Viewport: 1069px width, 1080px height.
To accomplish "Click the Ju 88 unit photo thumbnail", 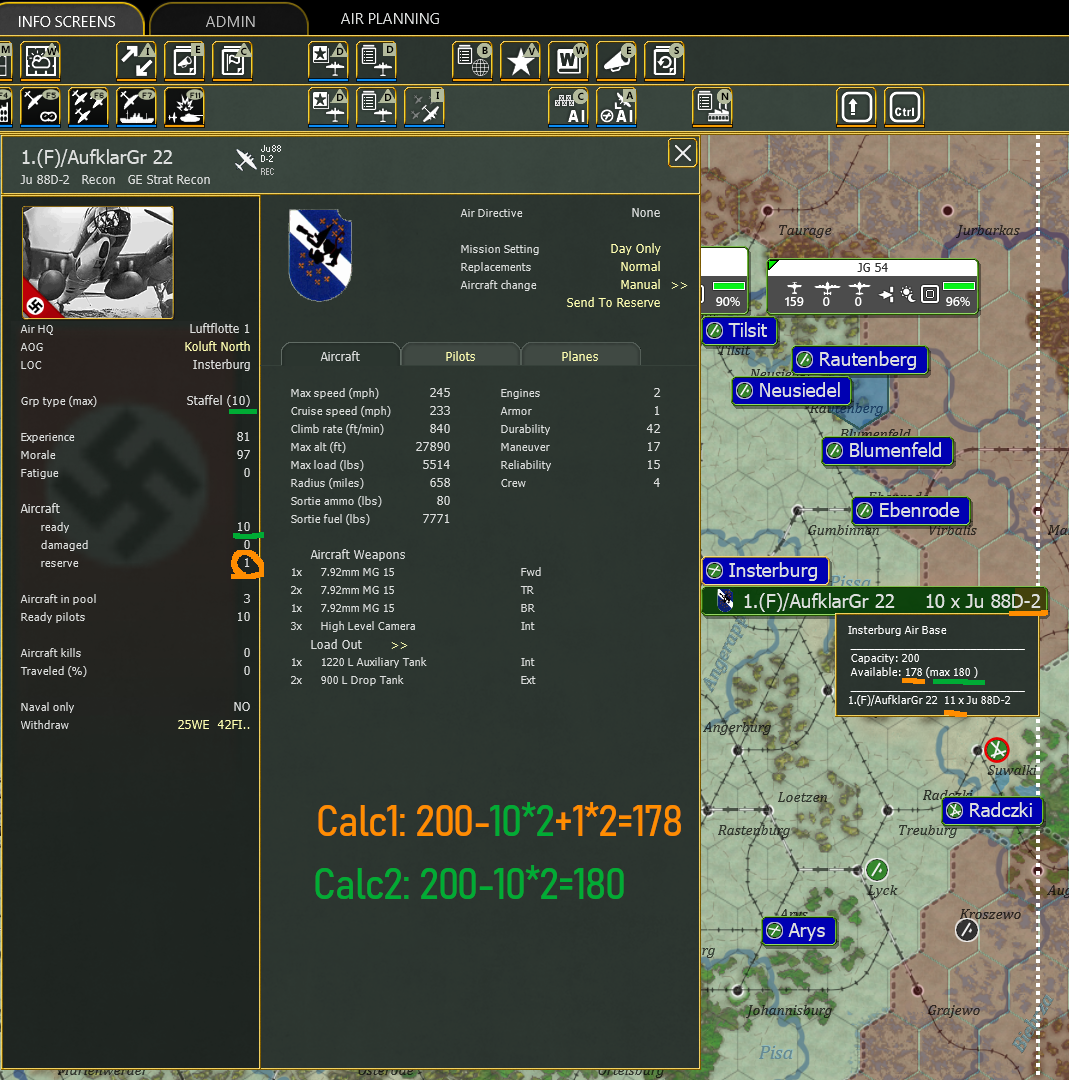I will point(98,262).
